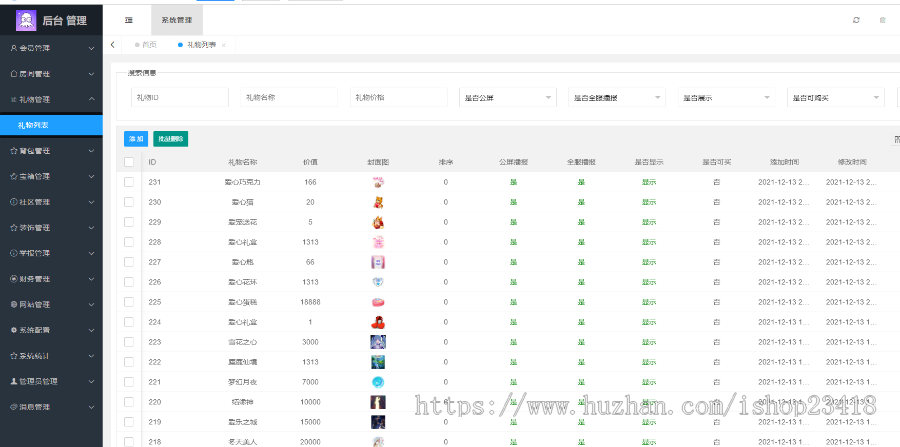The width and height of the screenshot is (900, 447).
Task: Close the 礼物列表 tab with its x
Action: (224, 45)
